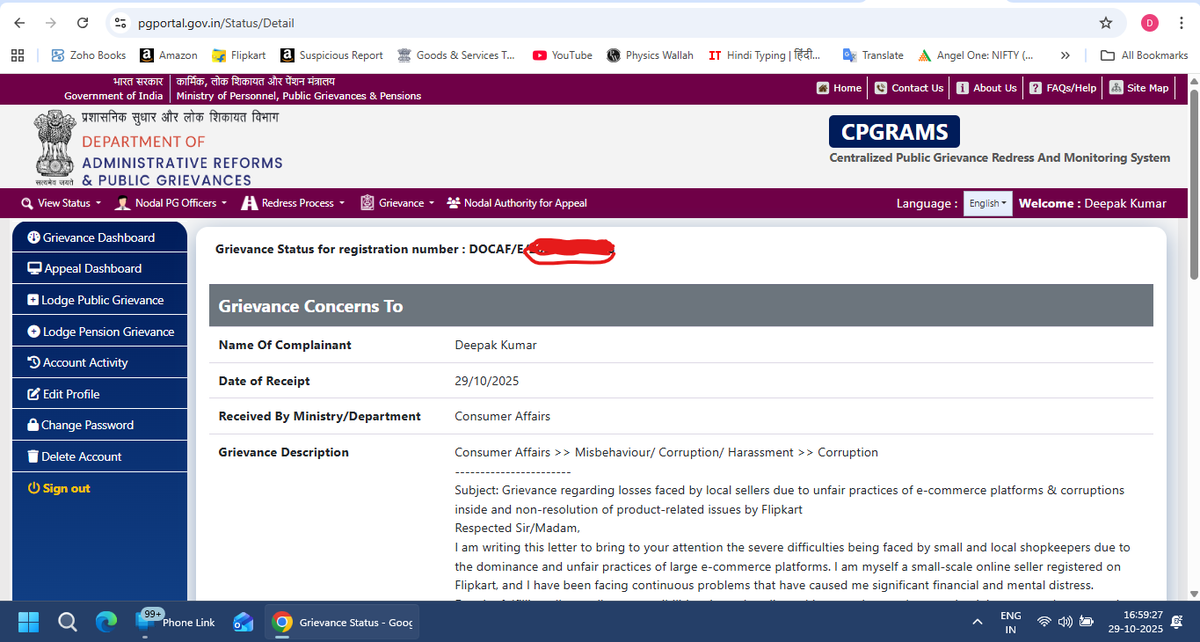
Task: Open the Windows Start menu
Action: pyautogui.click(x=28, y=621)
